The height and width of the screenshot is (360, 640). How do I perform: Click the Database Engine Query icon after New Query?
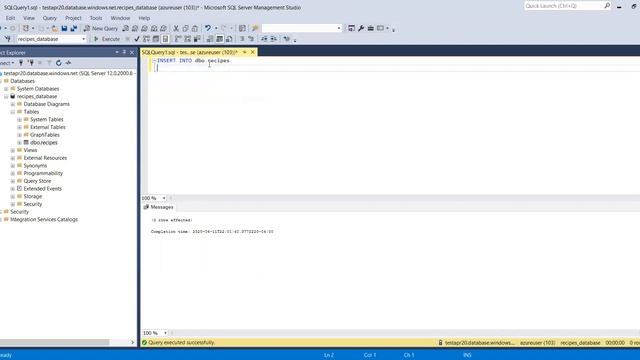coord(125,28)
